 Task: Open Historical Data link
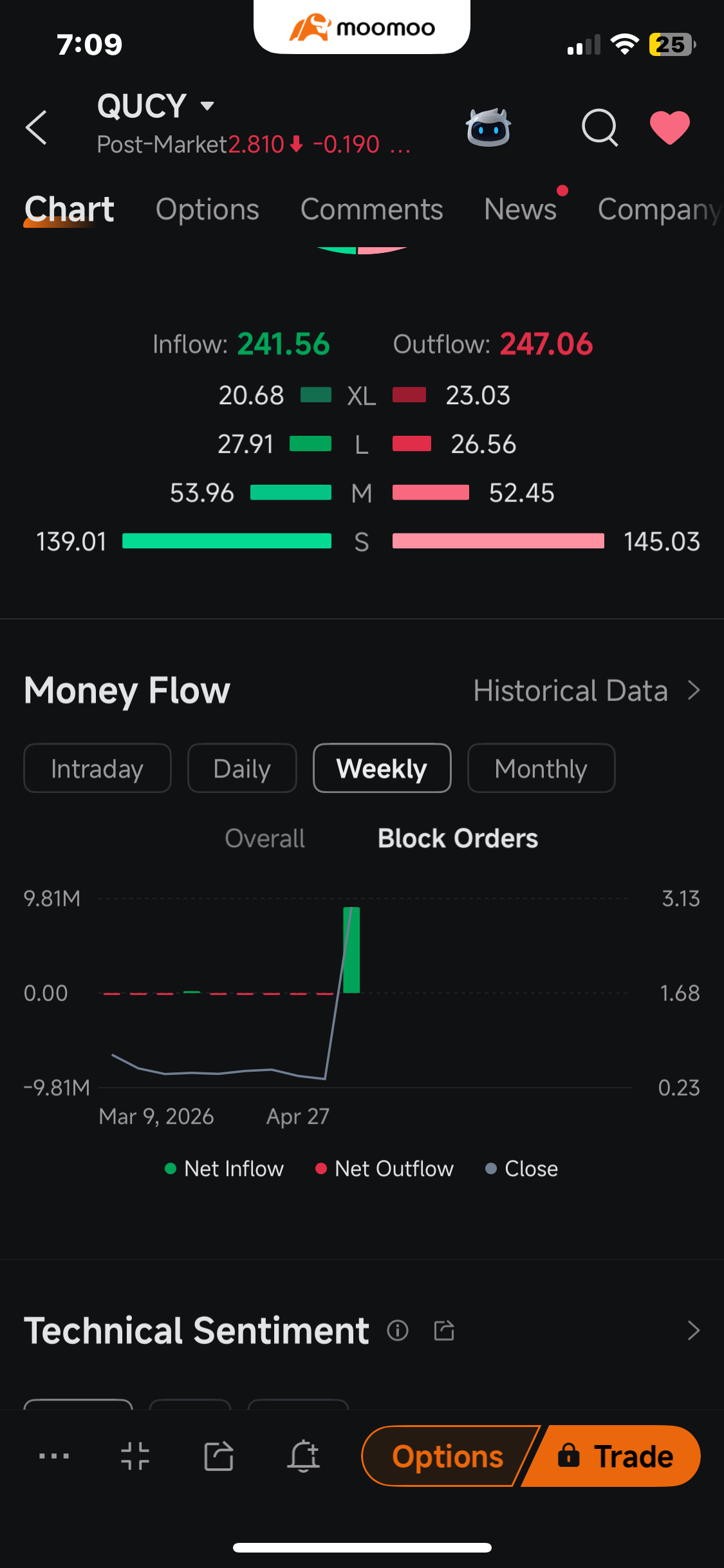pos(570,691)
